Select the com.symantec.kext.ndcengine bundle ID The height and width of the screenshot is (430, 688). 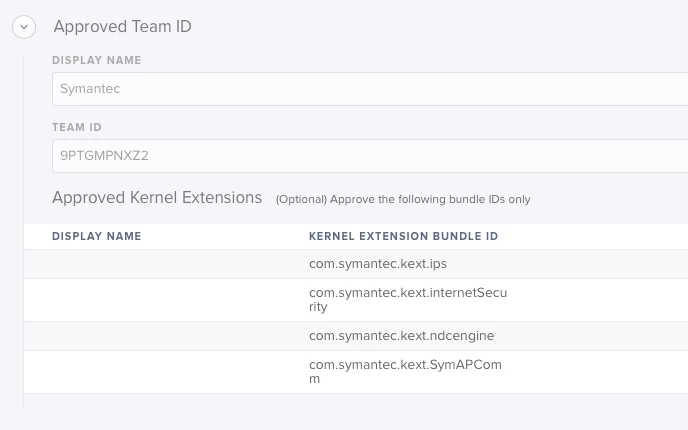[x=401, y=336]
